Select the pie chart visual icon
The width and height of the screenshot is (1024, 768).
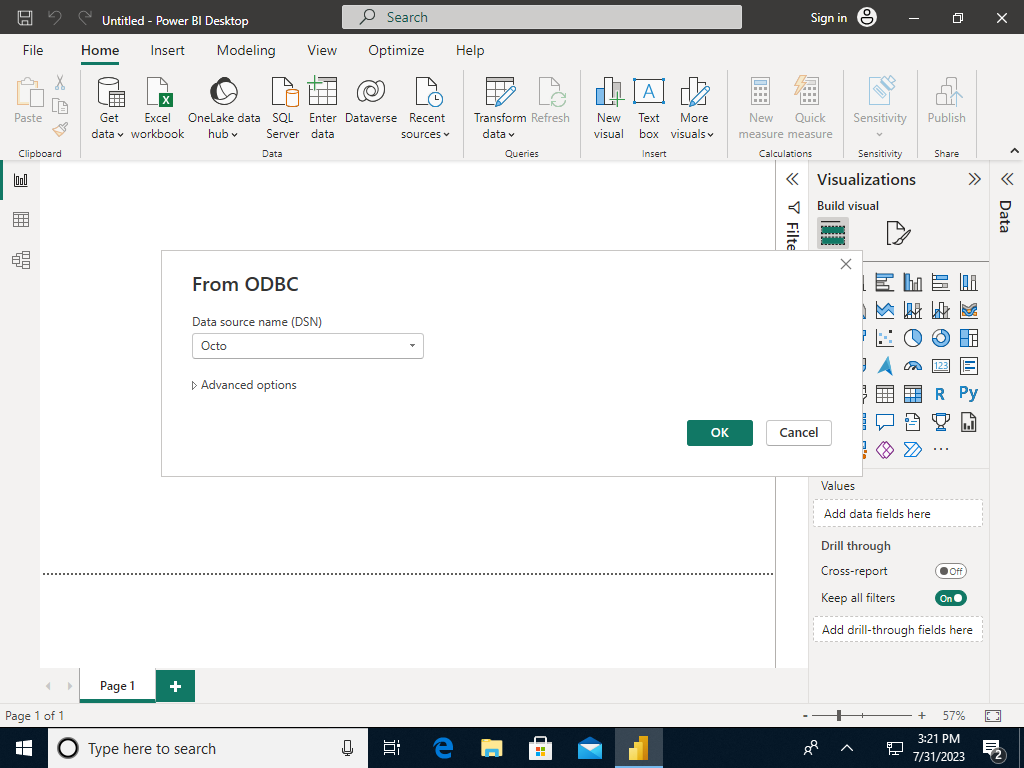click(911, 338)
